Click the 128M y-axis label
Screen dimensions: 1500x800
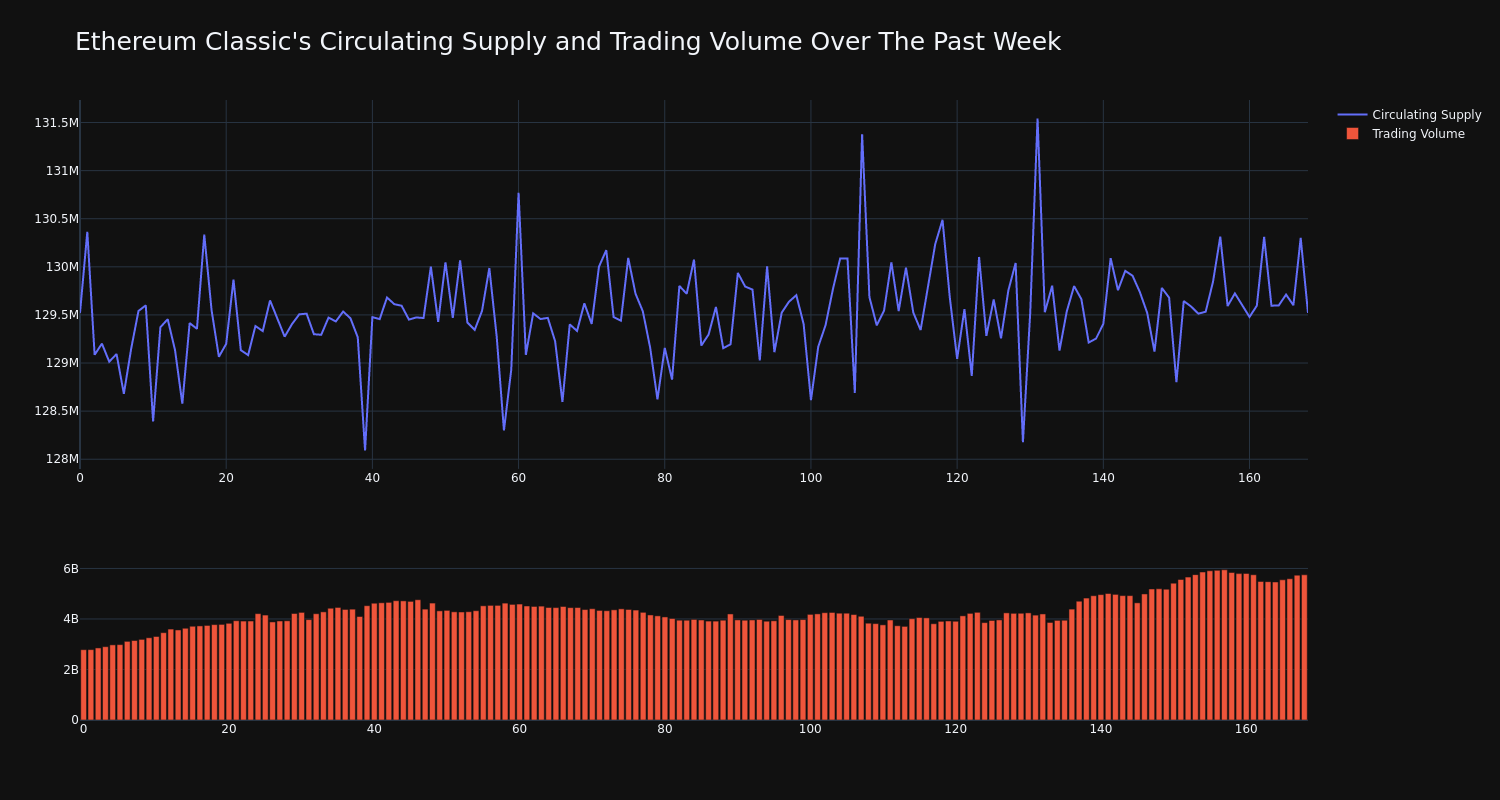coord(62,459)
